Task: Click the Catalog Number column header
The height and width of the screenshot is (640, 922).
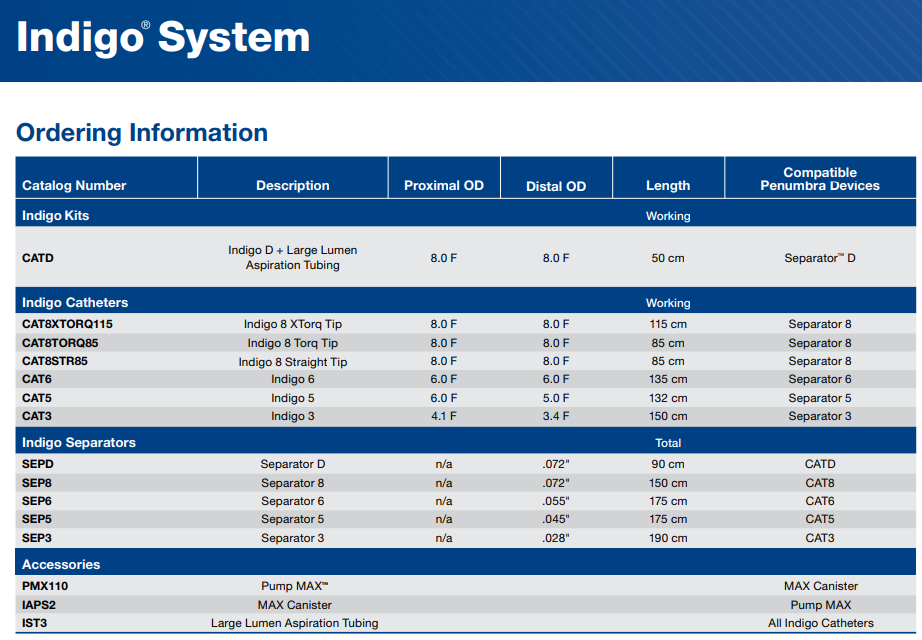Action: pos(74,185)
